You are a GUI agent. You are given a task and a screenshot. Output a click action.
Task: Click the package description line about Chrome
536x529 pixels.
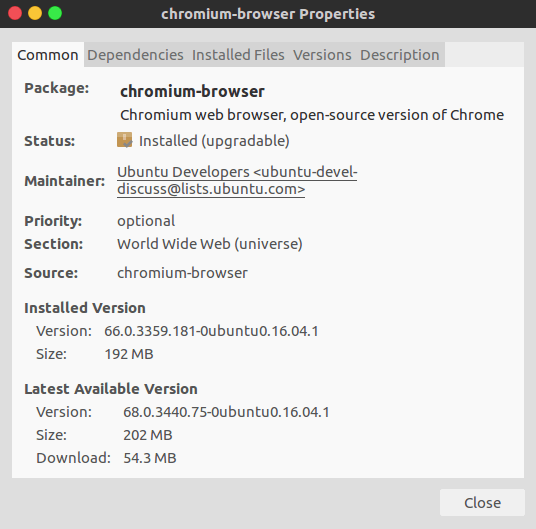[x=312, y=115]
